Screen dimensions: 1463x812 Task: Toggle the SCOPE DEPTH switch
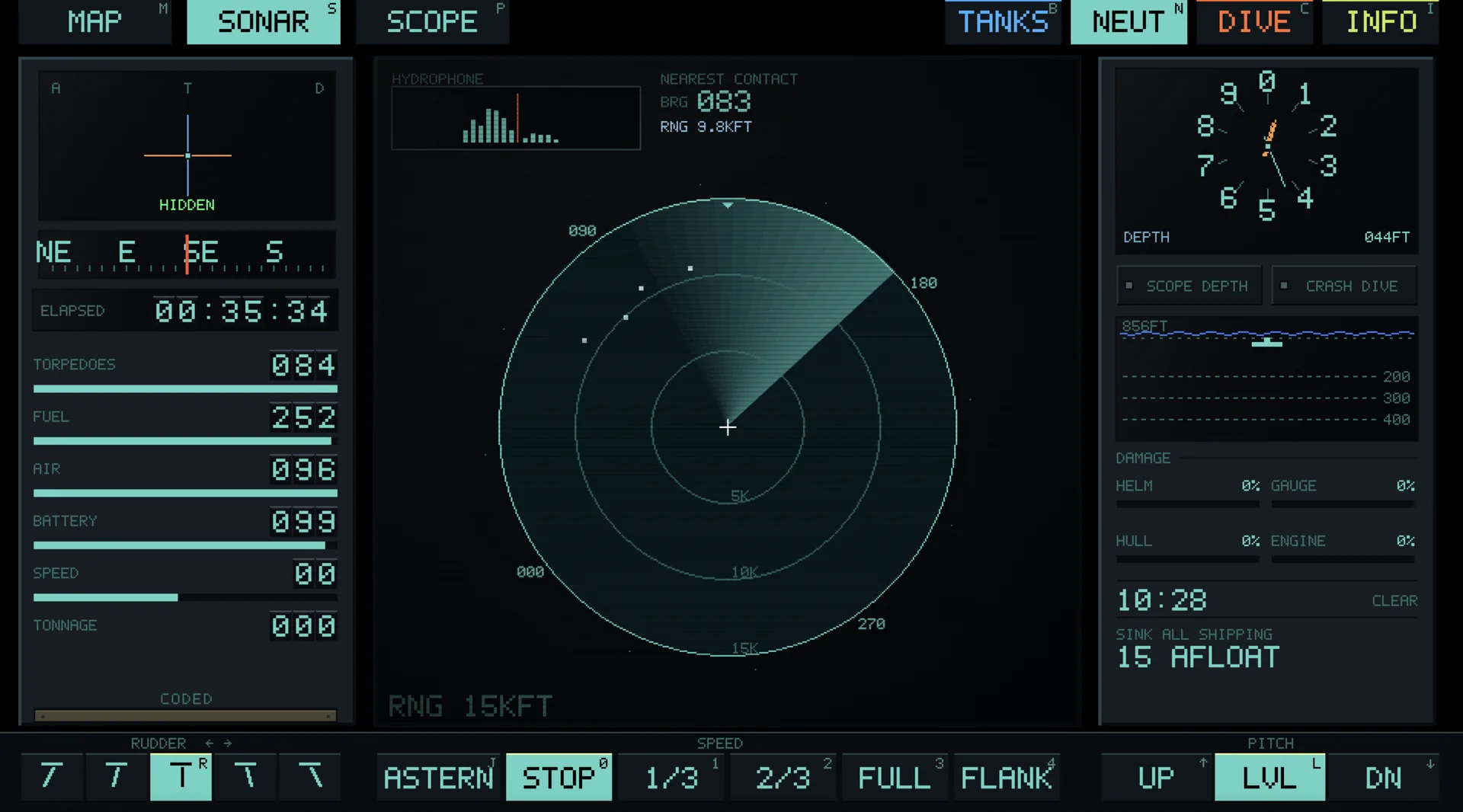tap(1189, 286)
